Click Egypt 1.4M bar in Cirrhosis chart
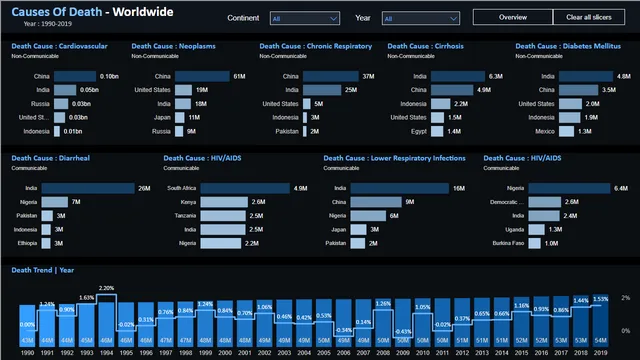Viewport: 640px width, 360px height. [437, 131]
